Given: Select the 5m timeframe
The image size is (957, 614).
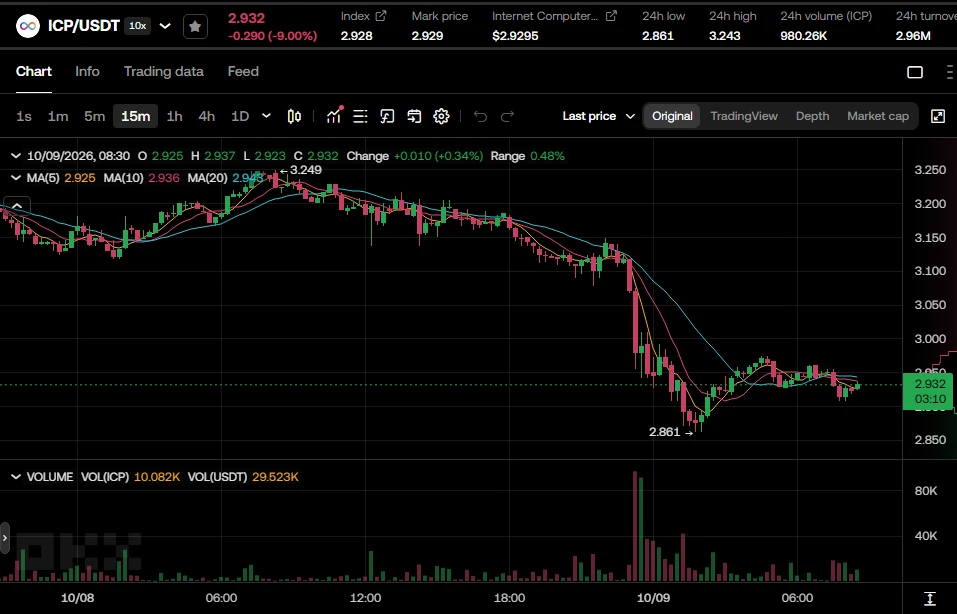Looking at the screenshot, I should point(95,116).
